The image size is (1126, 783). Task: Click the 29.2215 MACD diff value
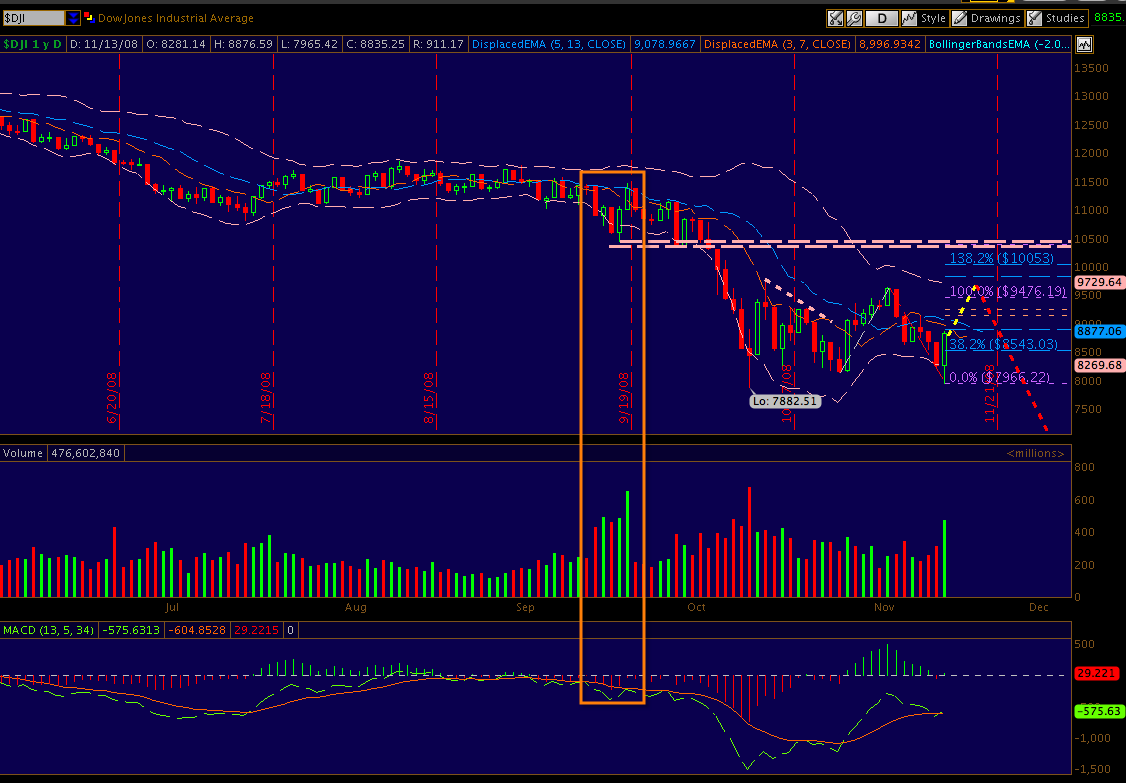(x=256, y=630)
